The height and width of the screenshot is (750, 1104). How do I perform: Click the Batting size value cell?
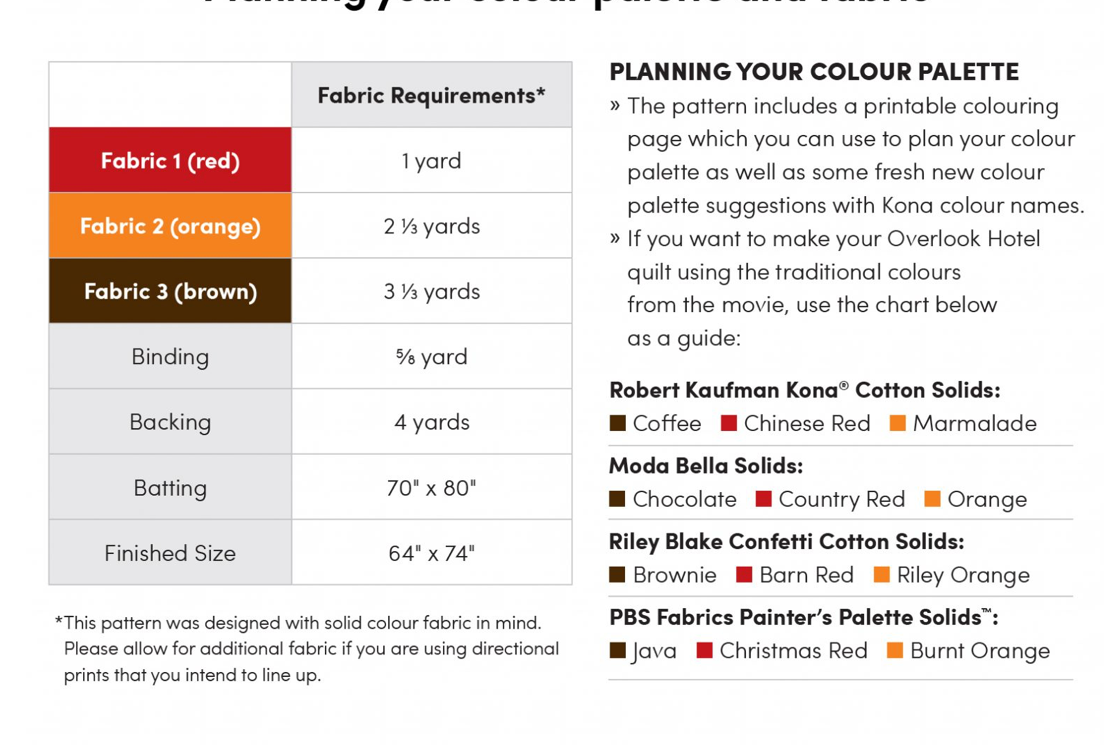click(431, 488)
